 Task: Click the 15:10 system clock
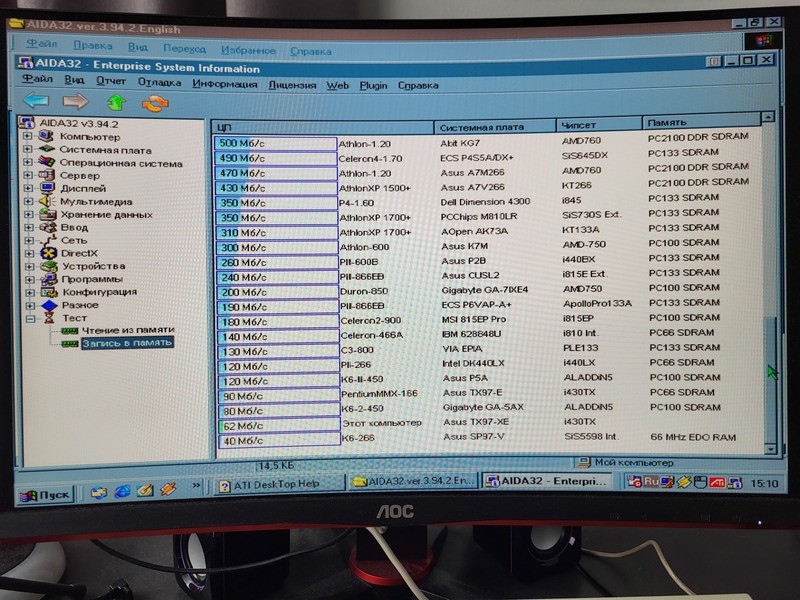(764, 483)
